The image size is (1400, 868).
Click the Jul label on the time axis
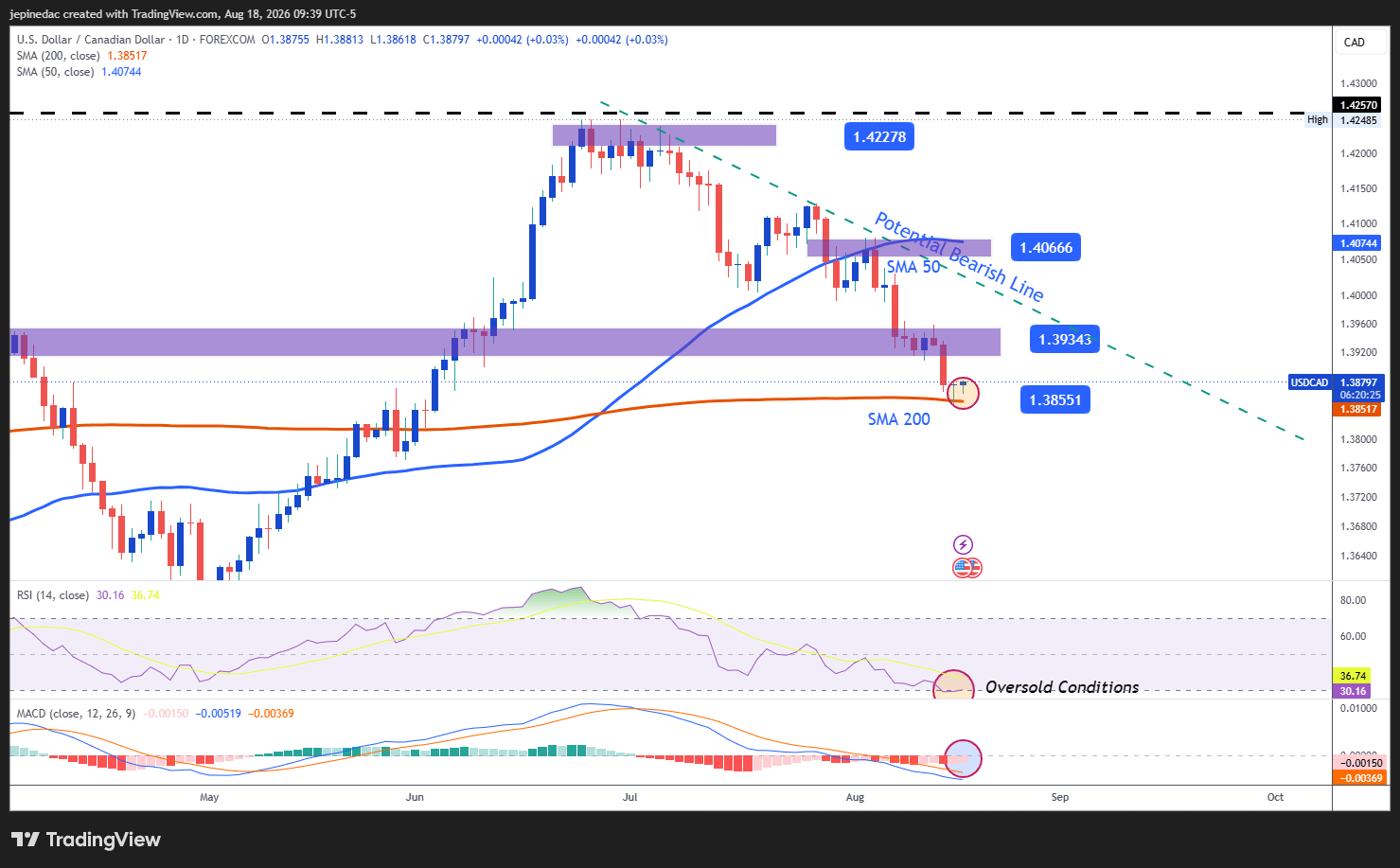(x=630, y=797)
